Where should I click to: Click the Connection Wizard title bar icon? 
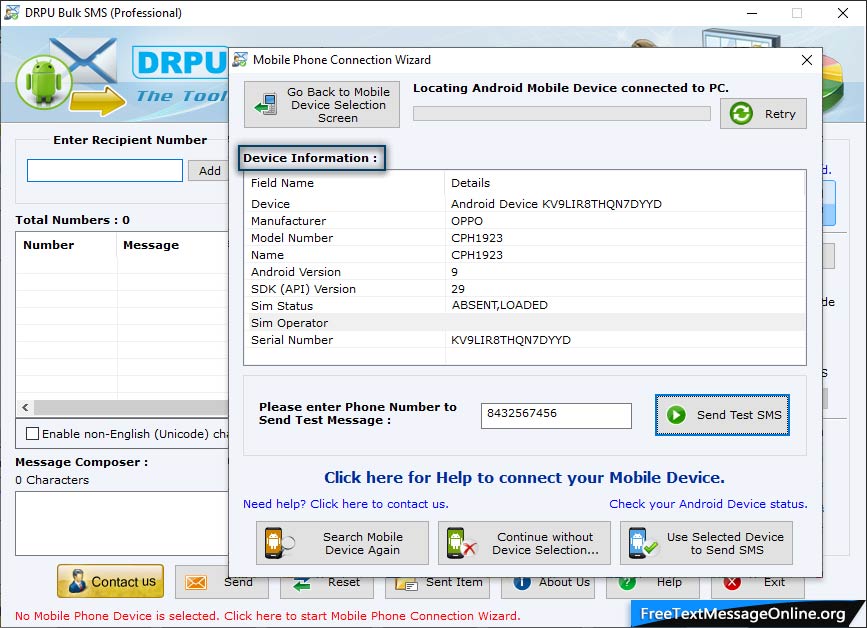(240, 60)
